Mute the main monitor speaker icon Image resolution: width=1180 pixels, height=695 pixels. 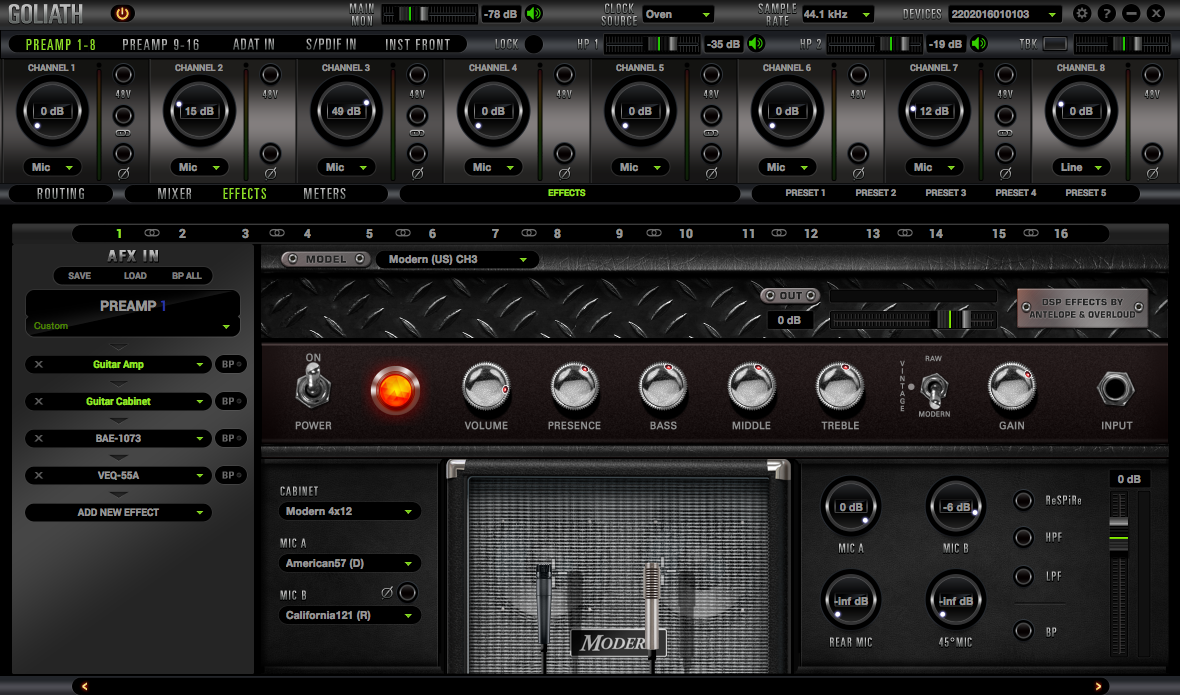[534, 14]
